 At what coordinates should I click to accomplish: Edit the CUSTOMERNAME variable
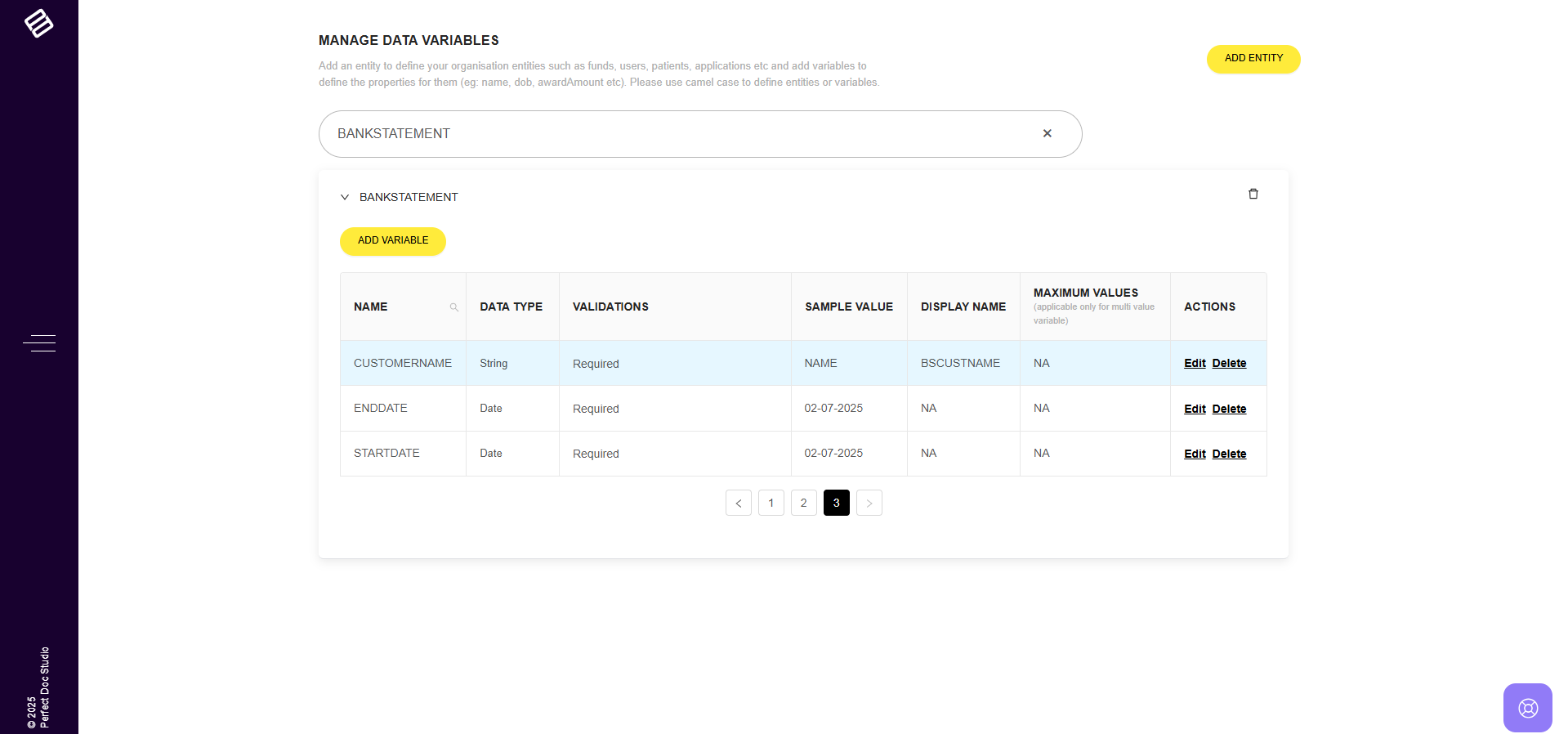1194,363
